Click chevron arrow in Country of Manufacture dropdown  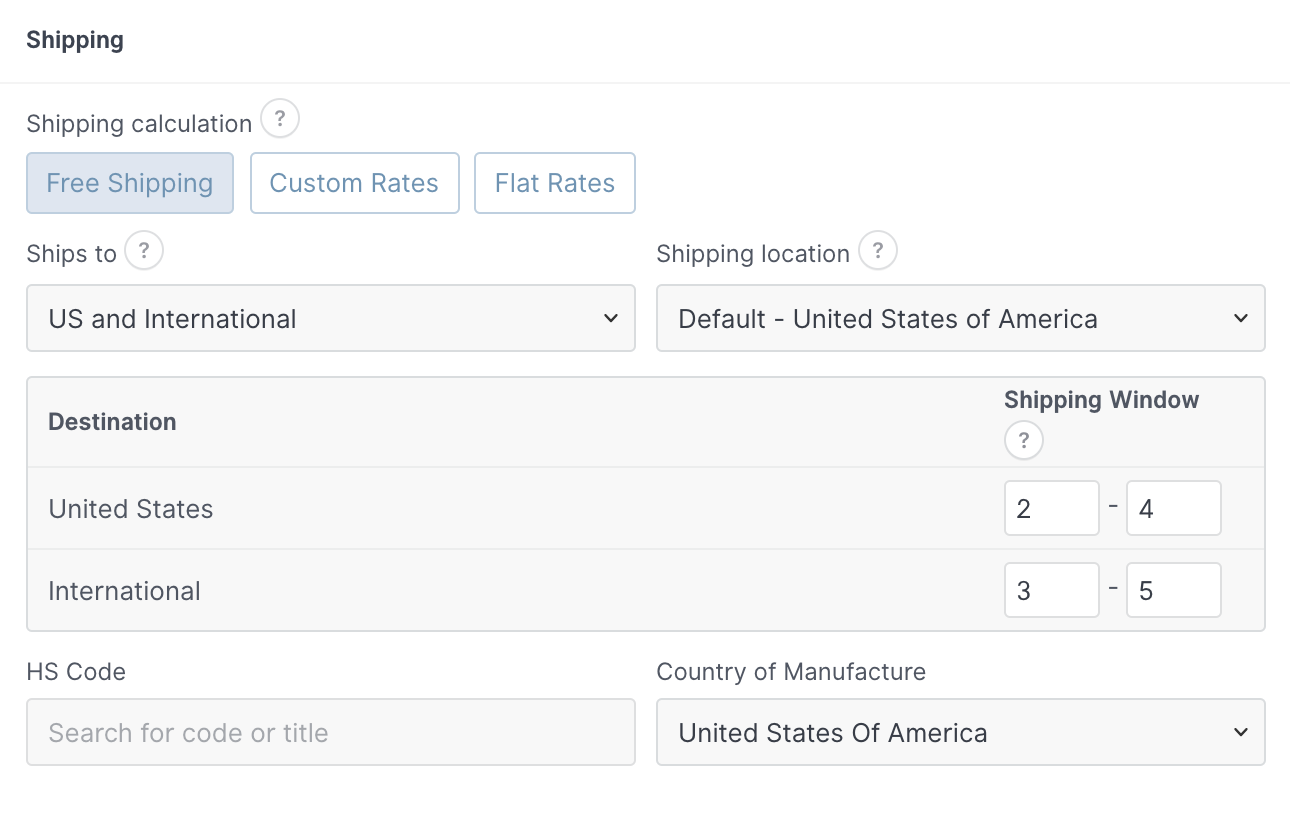pos(1241,732)
